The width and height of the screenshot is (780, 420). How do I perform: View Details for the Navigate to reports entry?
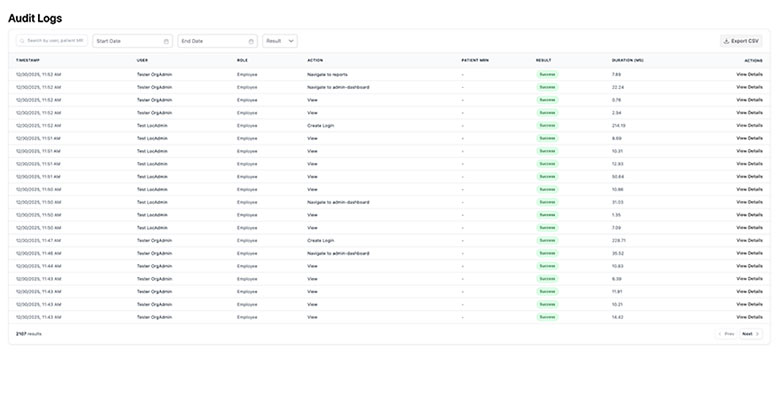click(x=749, y=74)
